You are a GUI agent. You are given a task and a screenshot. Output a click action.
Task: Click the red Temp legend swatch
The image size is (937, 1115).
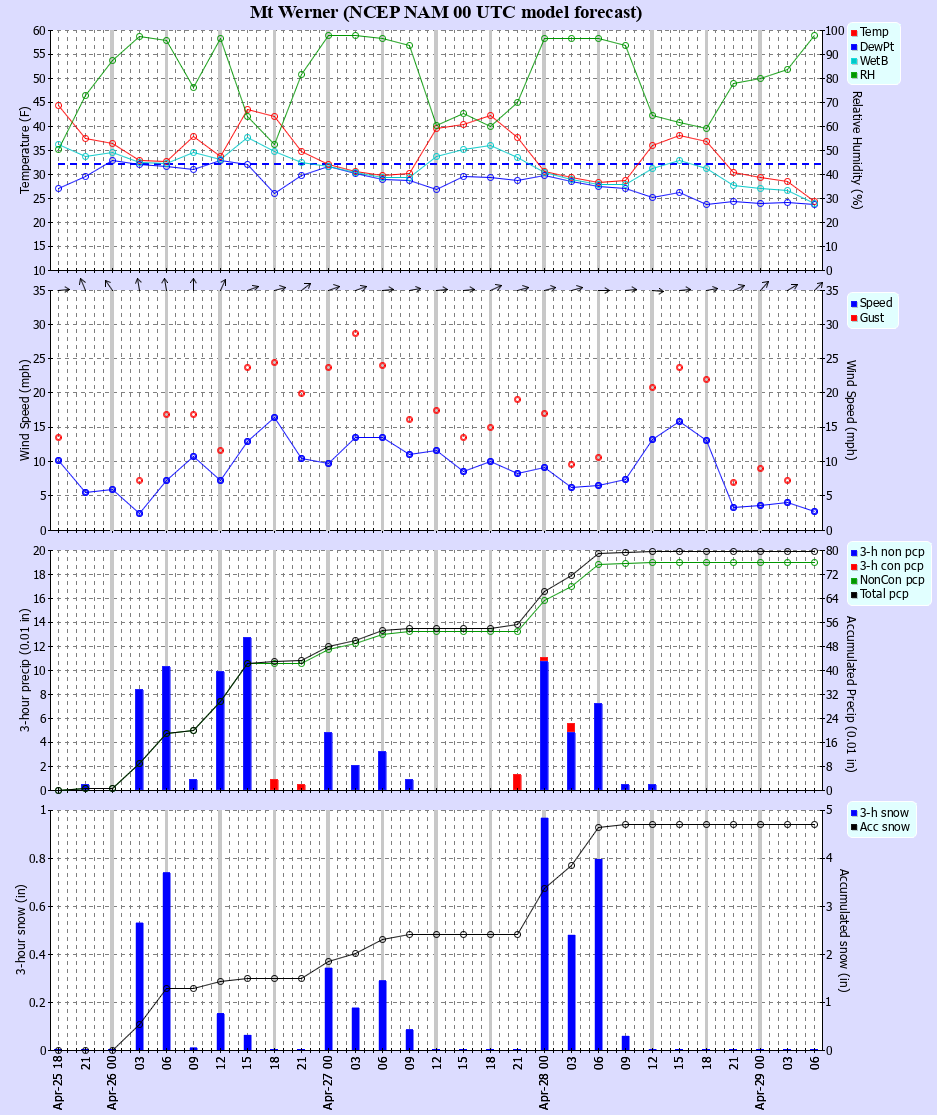click(x=854, y=32)
